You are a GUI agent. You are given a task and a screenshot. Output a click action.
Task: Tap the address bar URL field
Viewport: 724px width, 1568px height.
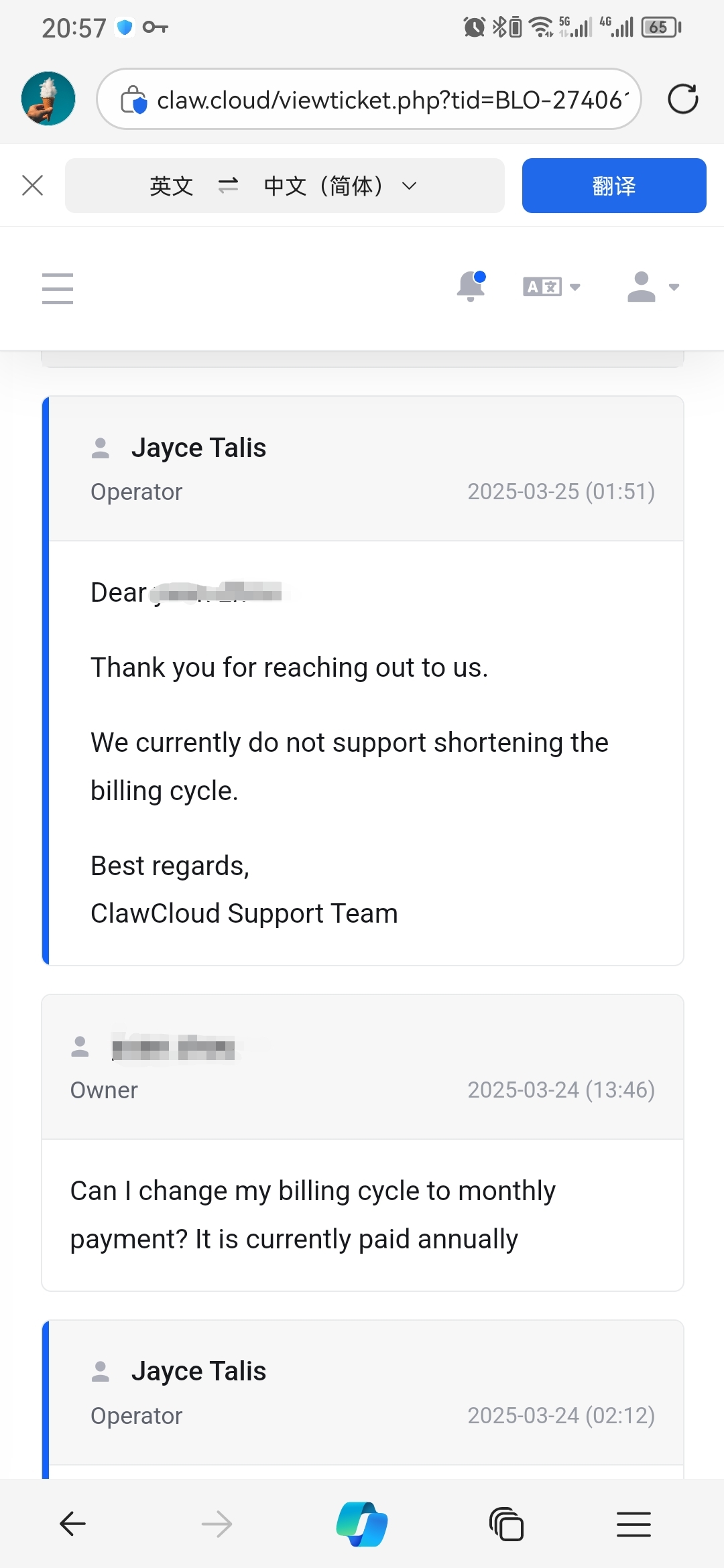click(x=389, y=100)
